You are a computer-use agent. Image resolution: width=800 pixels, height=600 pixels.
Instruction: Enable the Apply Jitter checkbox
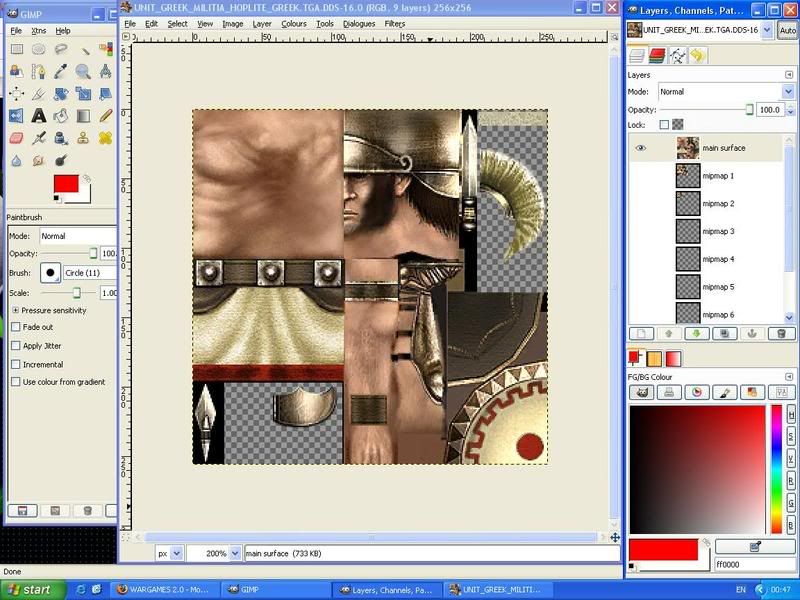pos(15,345)
